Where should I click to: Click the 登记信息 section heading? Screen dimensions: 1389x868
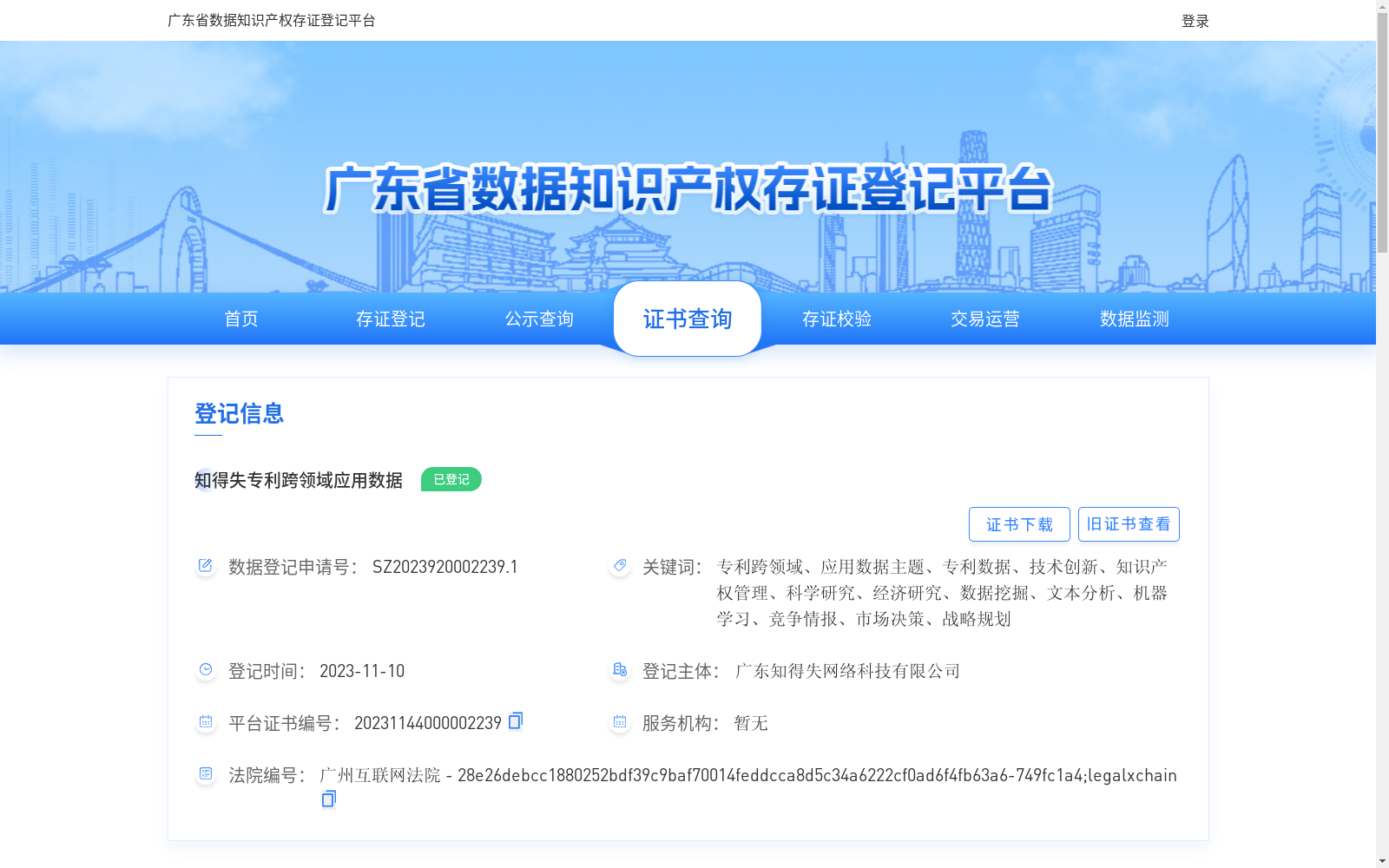(x=240, y=413)
